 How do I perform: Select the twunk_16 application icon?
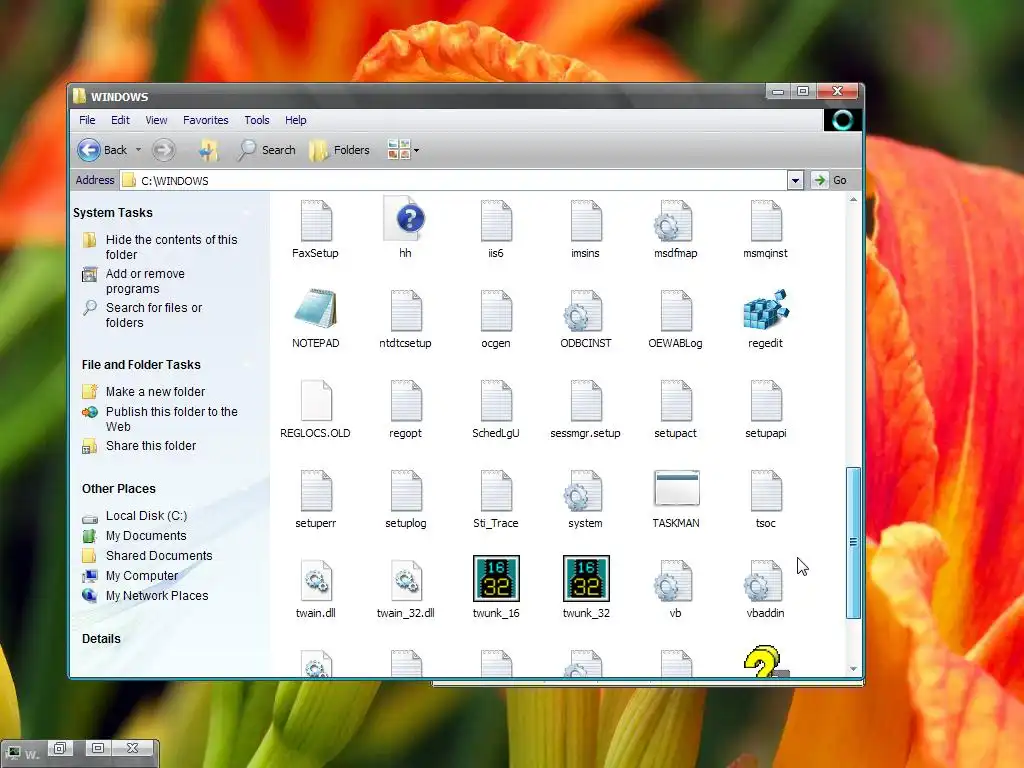(x=496, y=579)
